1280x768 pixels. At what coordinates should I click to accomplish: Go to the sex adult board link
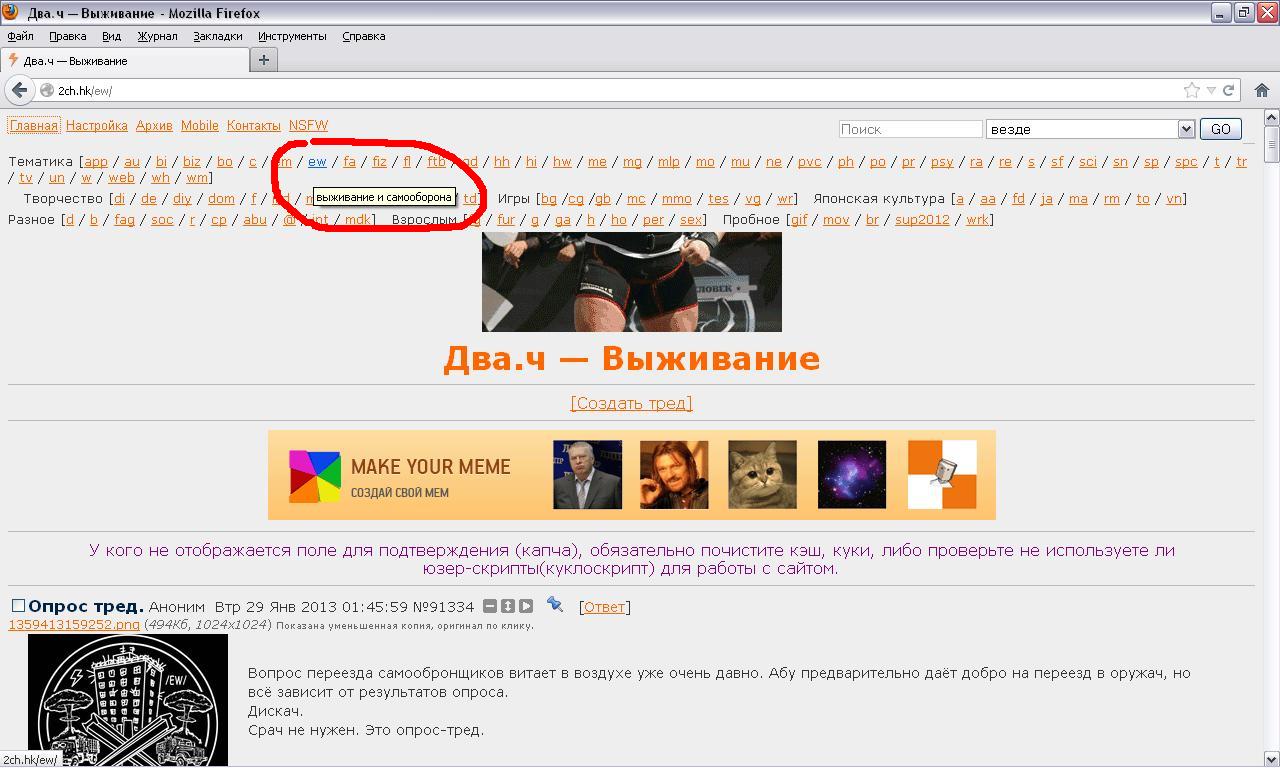pyautogui.click(x=691, y=220)
